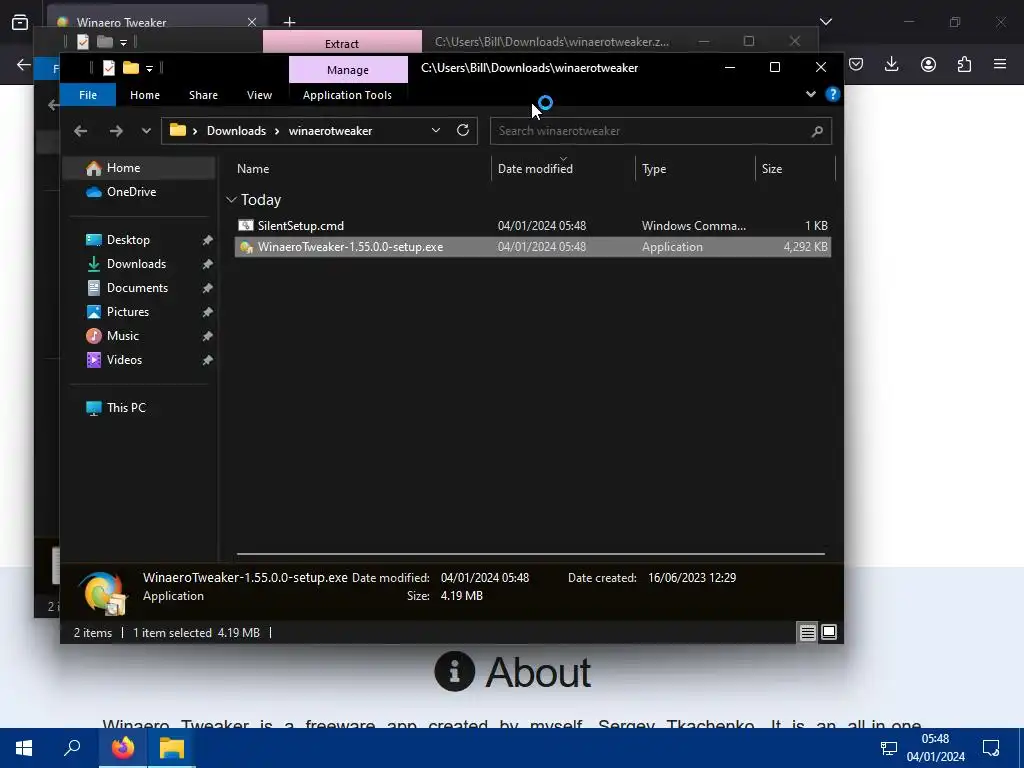
Task: Open the notification center icon
Action: click(991, 748)
